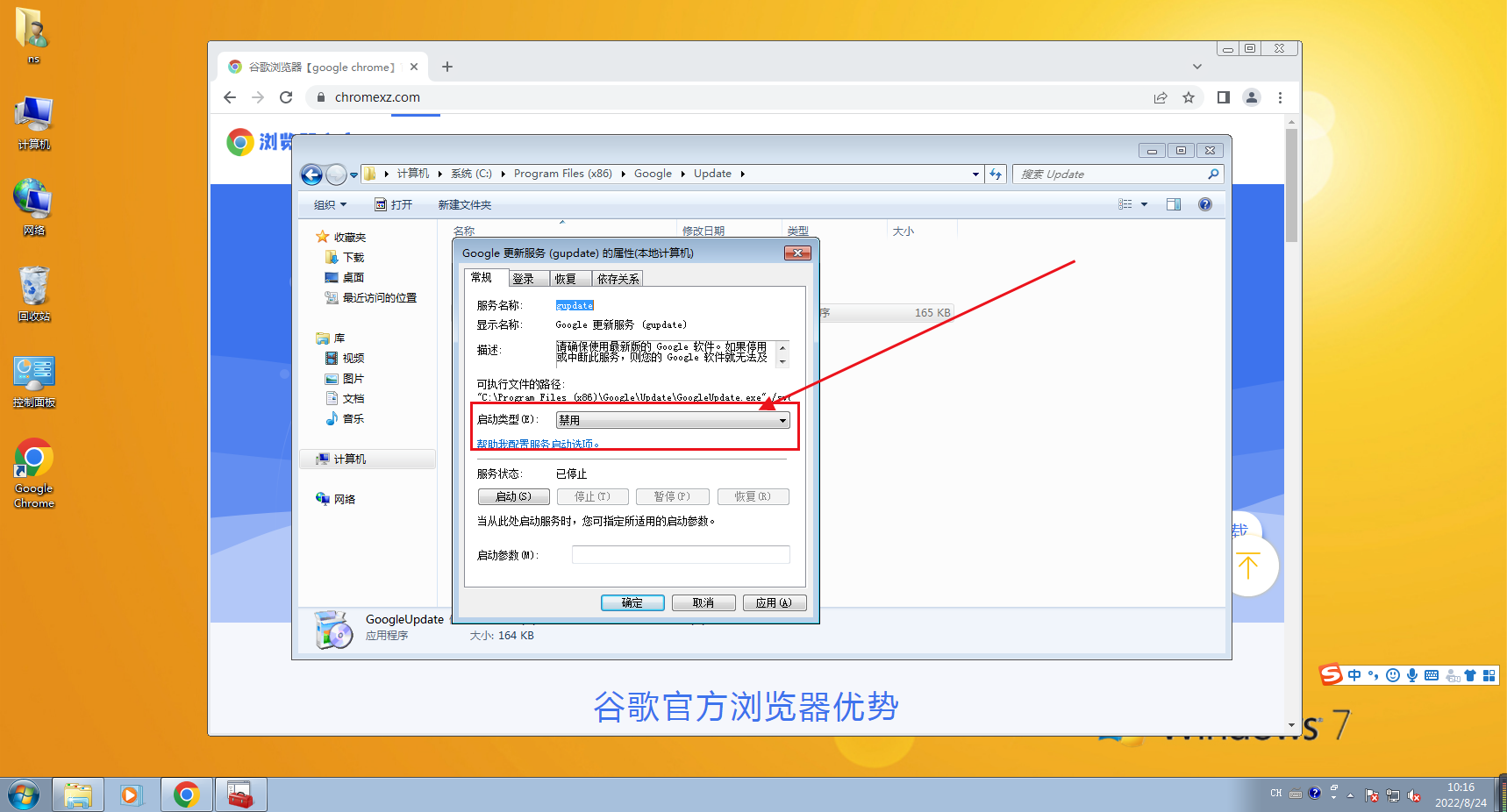Click inside the 启动参数(M) input field
This screenshot has width=1507, height=812.
[680, 554]
